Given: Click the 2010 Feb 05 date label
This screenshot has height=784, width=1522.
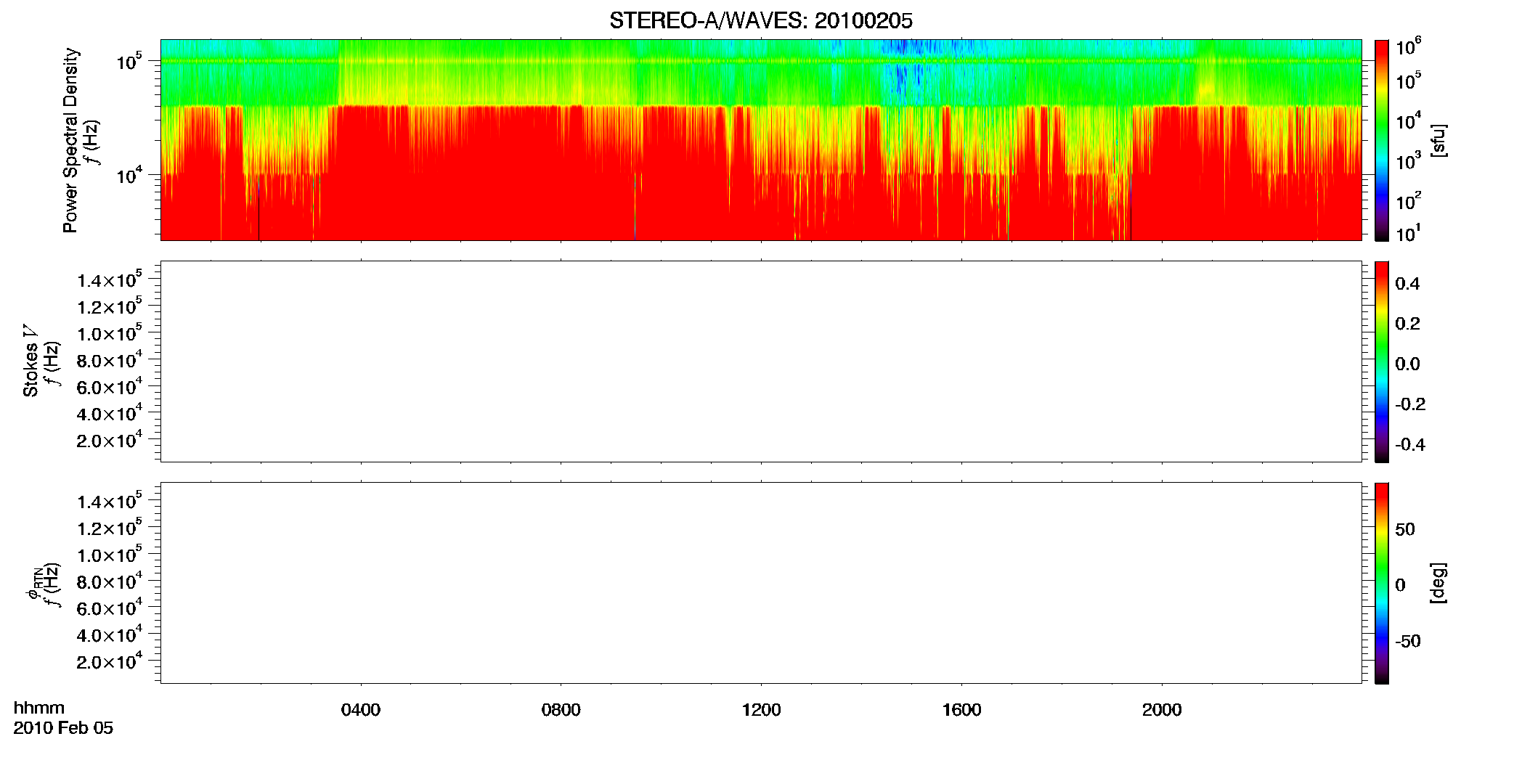Looking at the screenshot, I should 63,727.
